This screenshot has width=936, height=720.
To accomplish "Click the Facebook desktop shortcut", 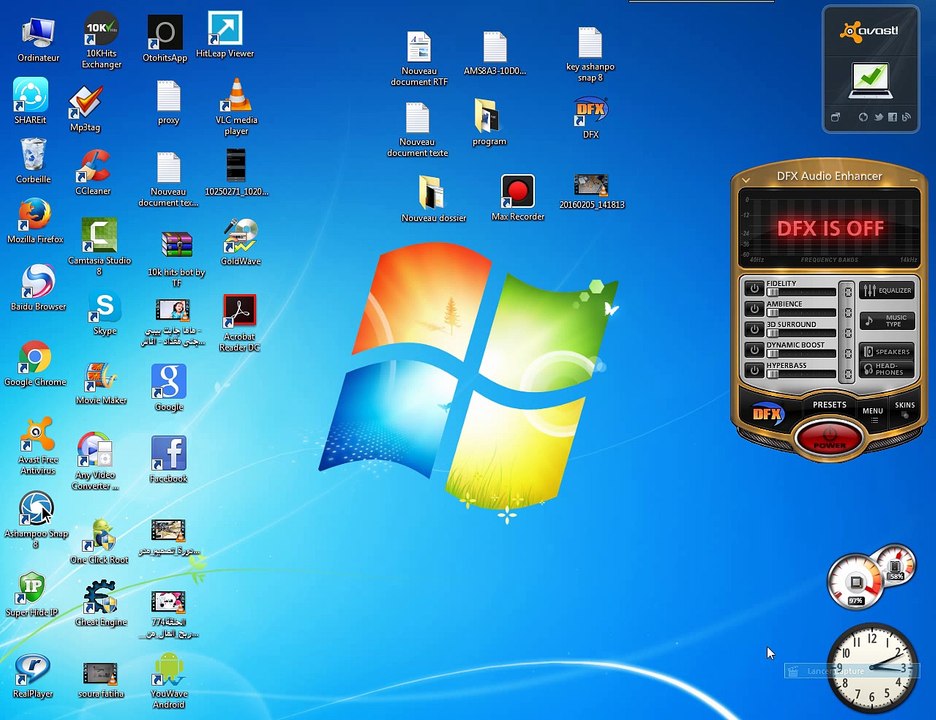I will pos(169,459).
